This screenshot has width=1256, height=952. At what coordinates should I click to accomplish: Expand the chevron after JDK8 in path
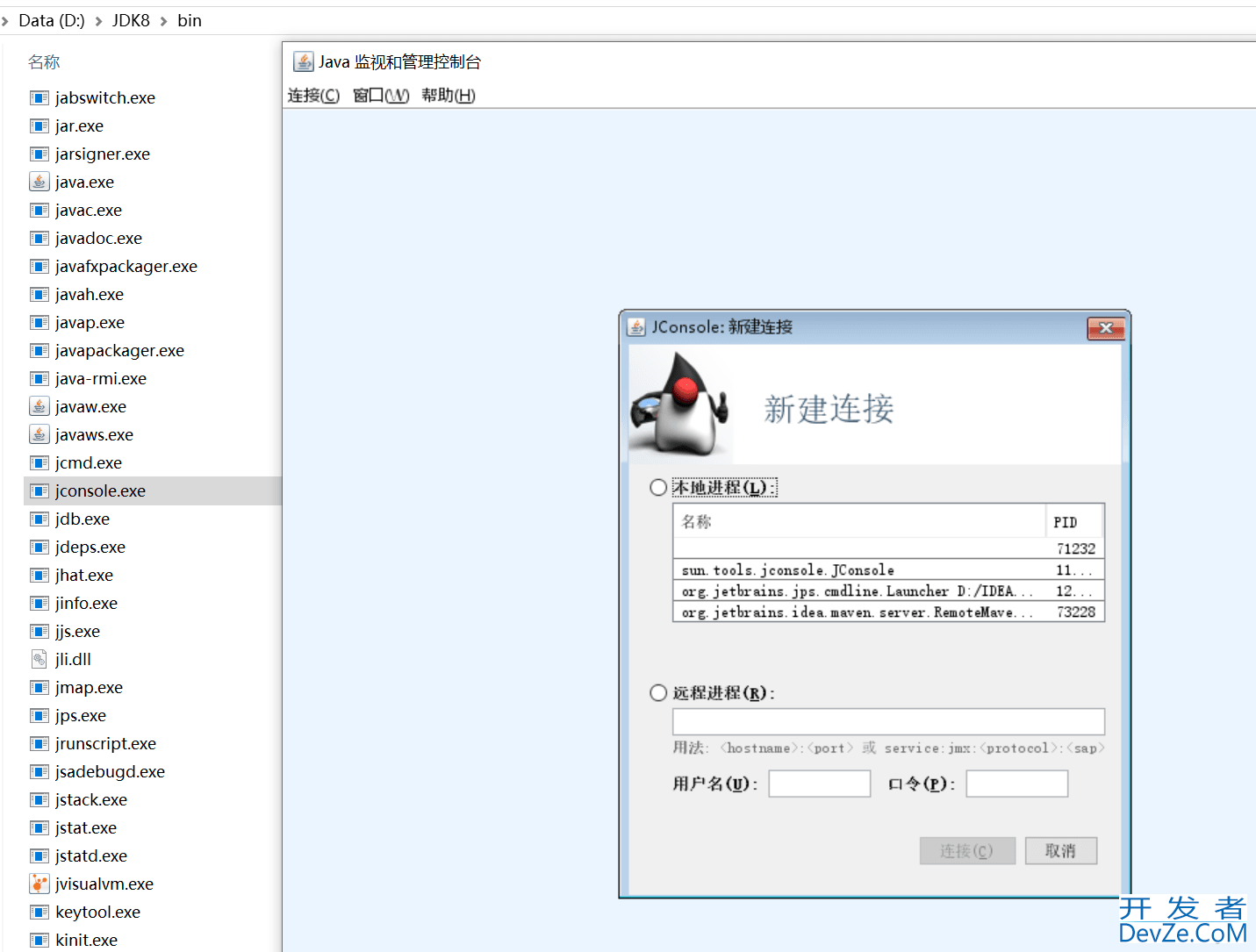tap(163, 21)
